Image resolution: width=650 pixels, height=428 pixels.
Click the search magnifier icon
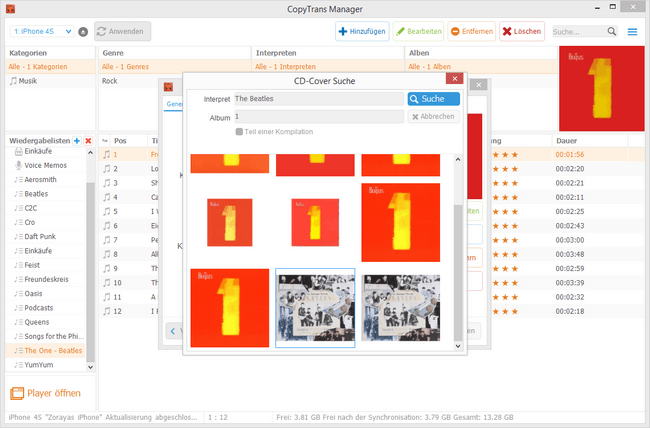click(611, 32)
